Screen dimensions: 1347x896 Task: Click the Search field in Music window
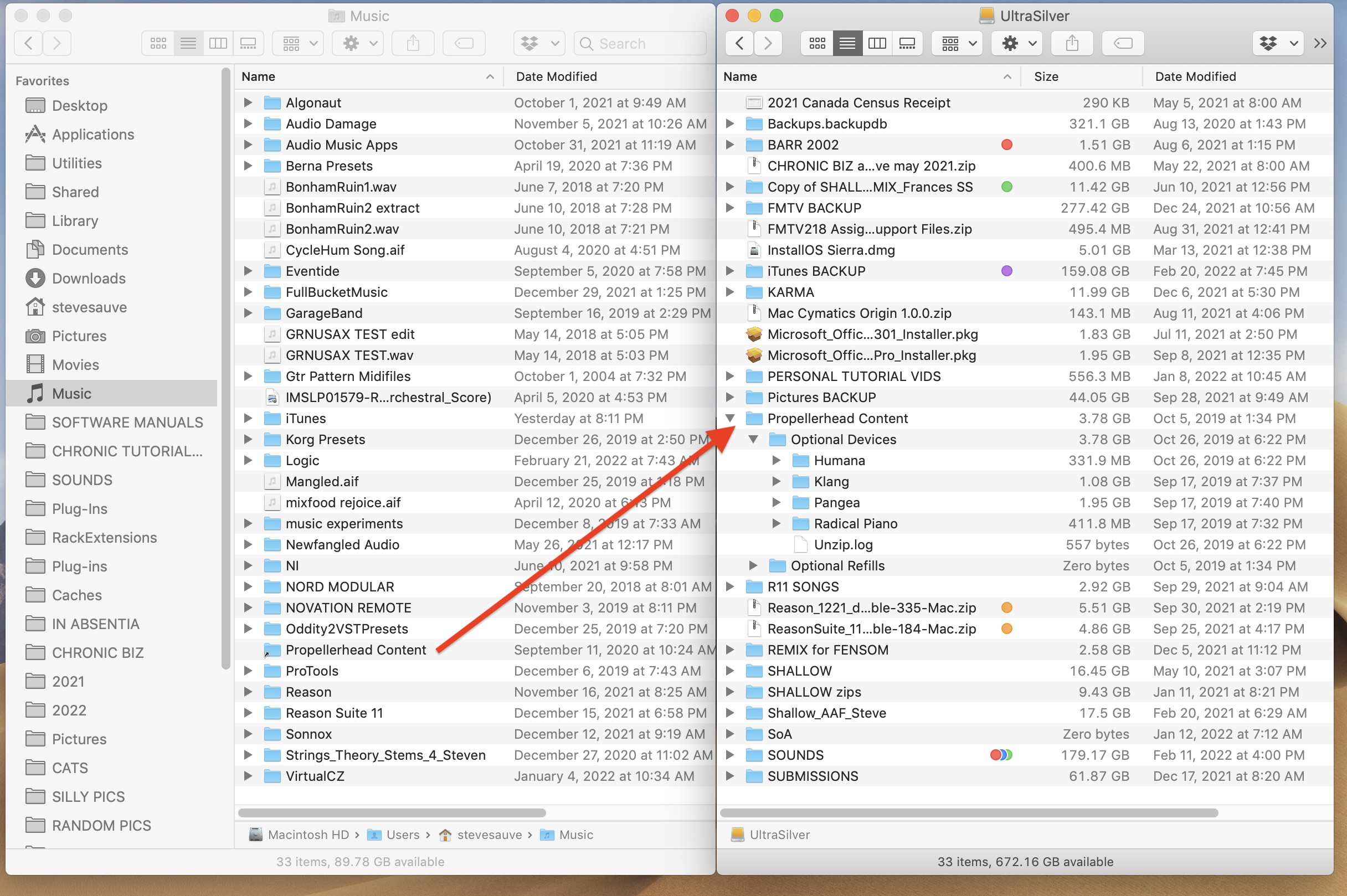640,43
